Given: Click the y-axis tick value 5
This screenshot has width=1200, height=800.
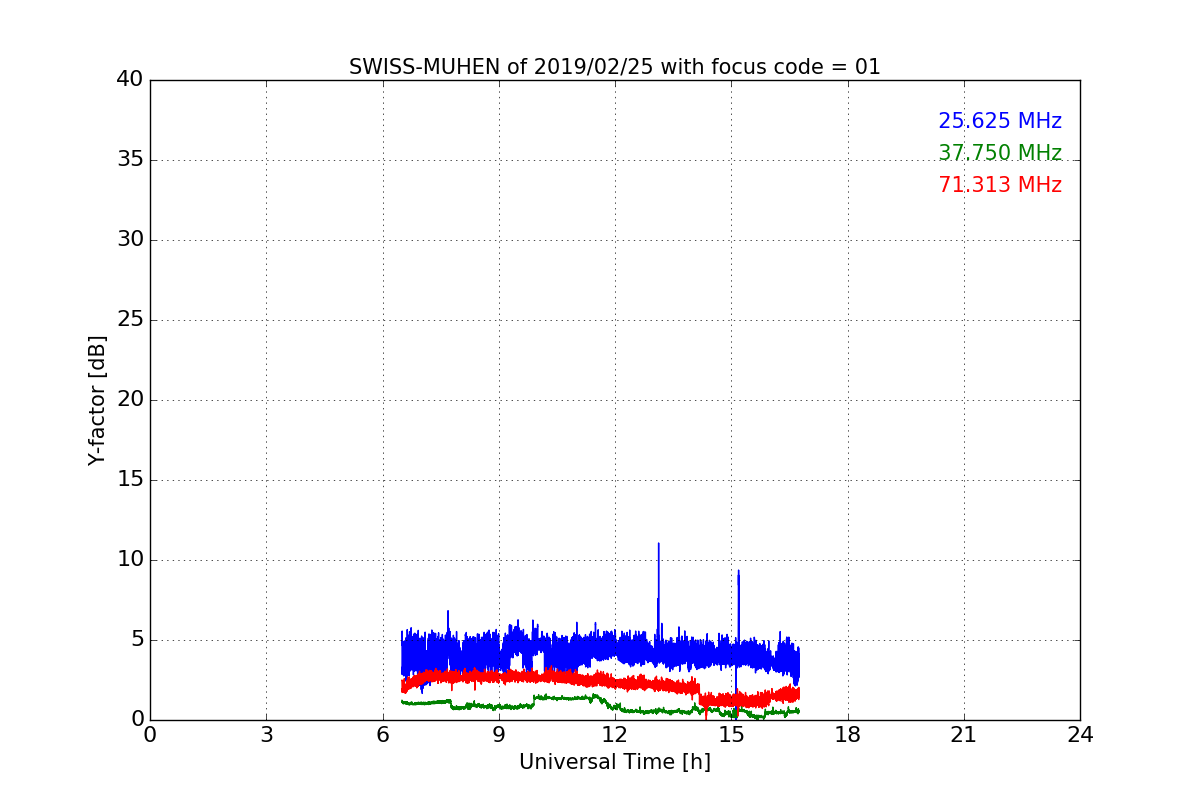Looking at the screenshot, I should click(x=137, y=640).
